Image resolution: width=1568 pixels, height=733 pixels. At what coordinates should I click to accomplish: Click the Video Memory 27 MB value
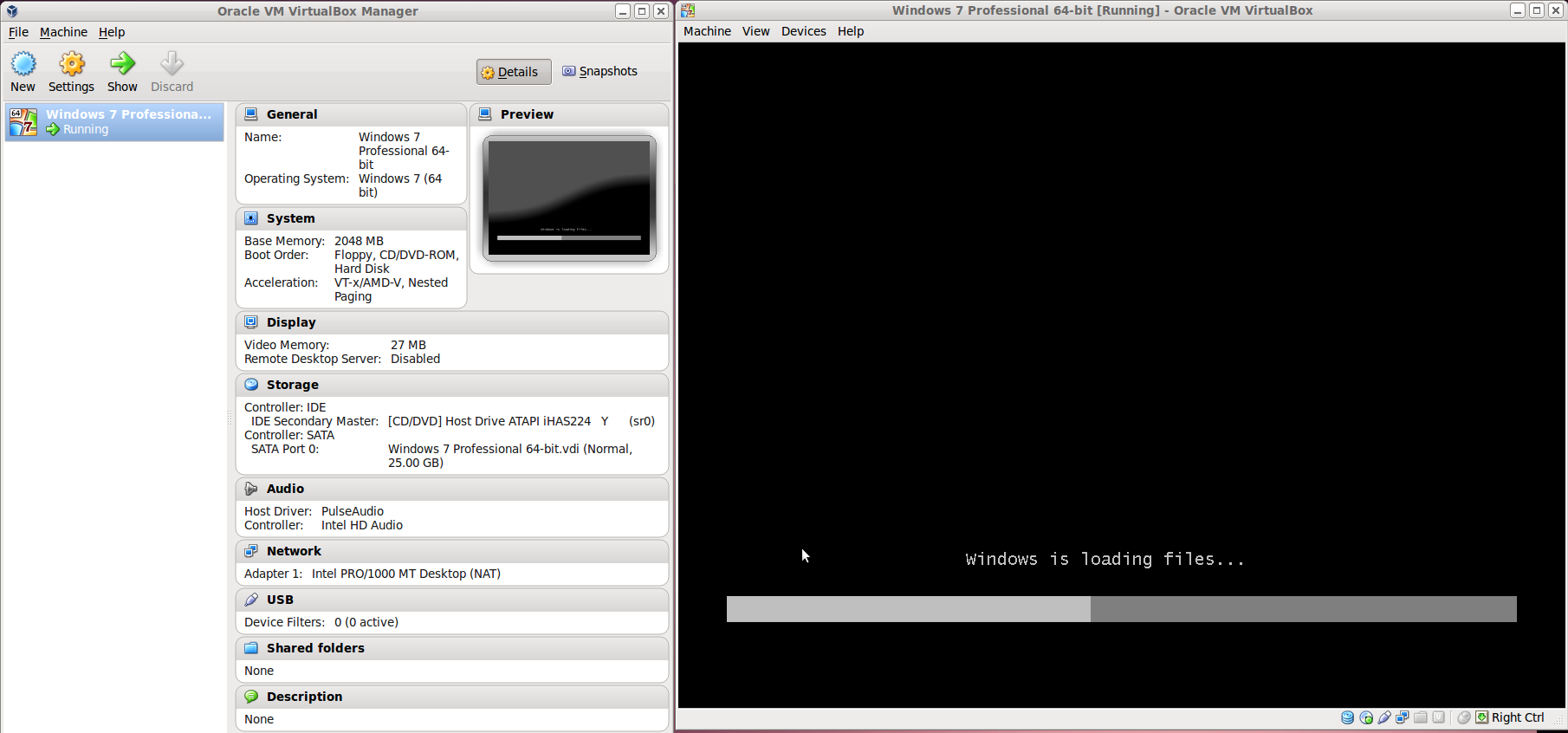click(x=408, y=345)
